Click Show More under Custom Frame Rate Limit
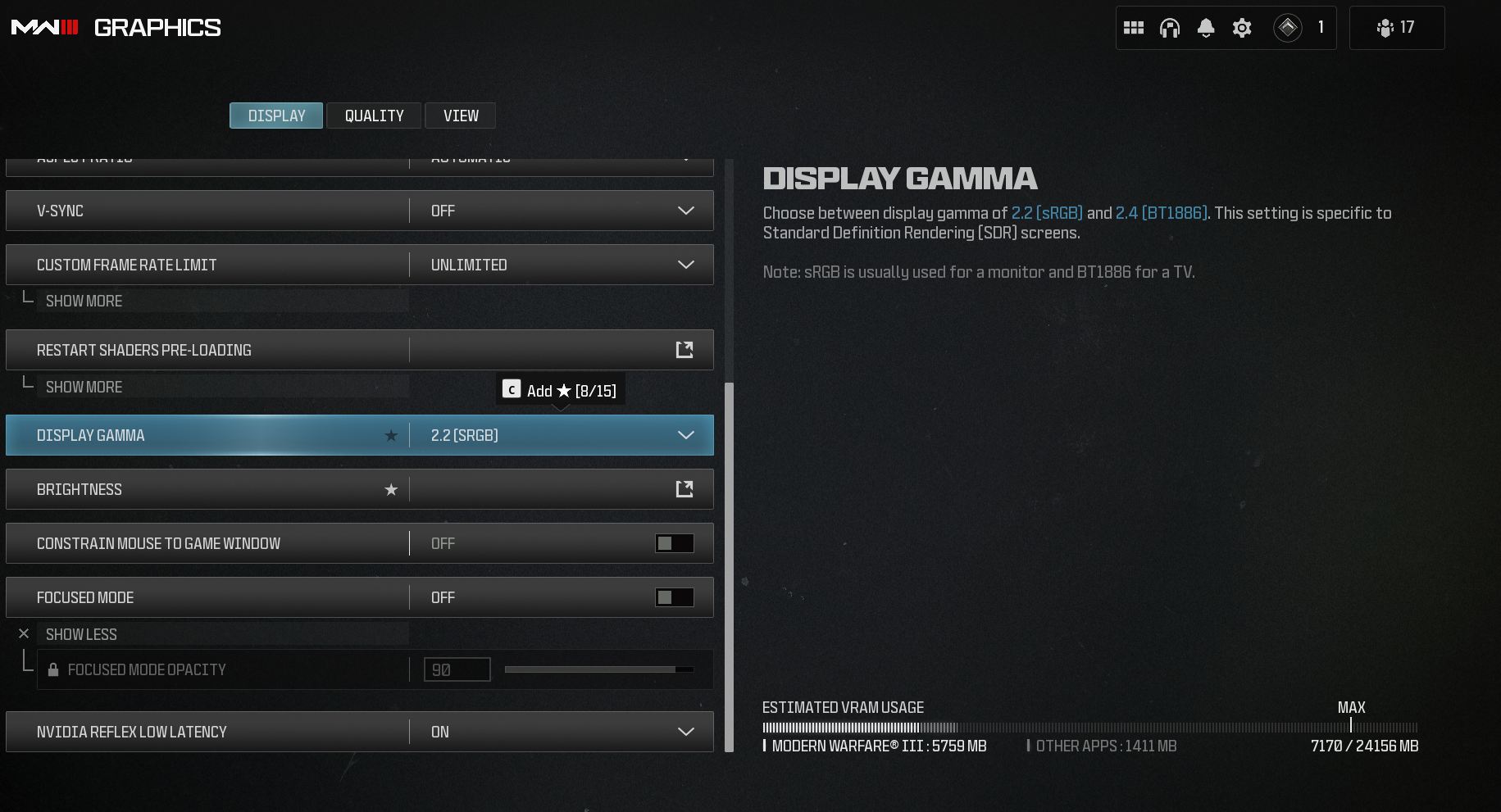Viewport: 1501px width, 812px height. (84, 301)
